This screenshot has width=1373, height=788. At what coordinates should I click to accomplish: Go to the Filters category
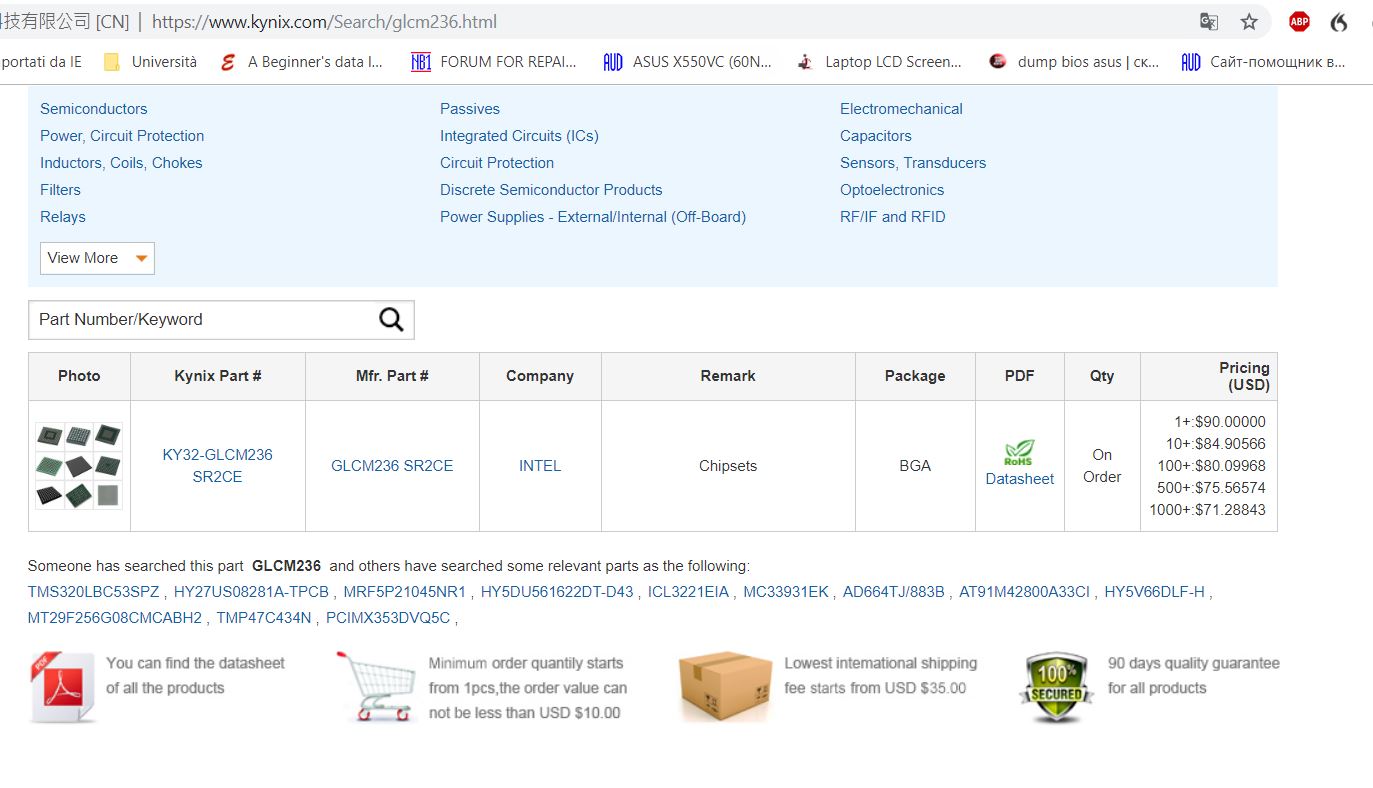(60, 190)
